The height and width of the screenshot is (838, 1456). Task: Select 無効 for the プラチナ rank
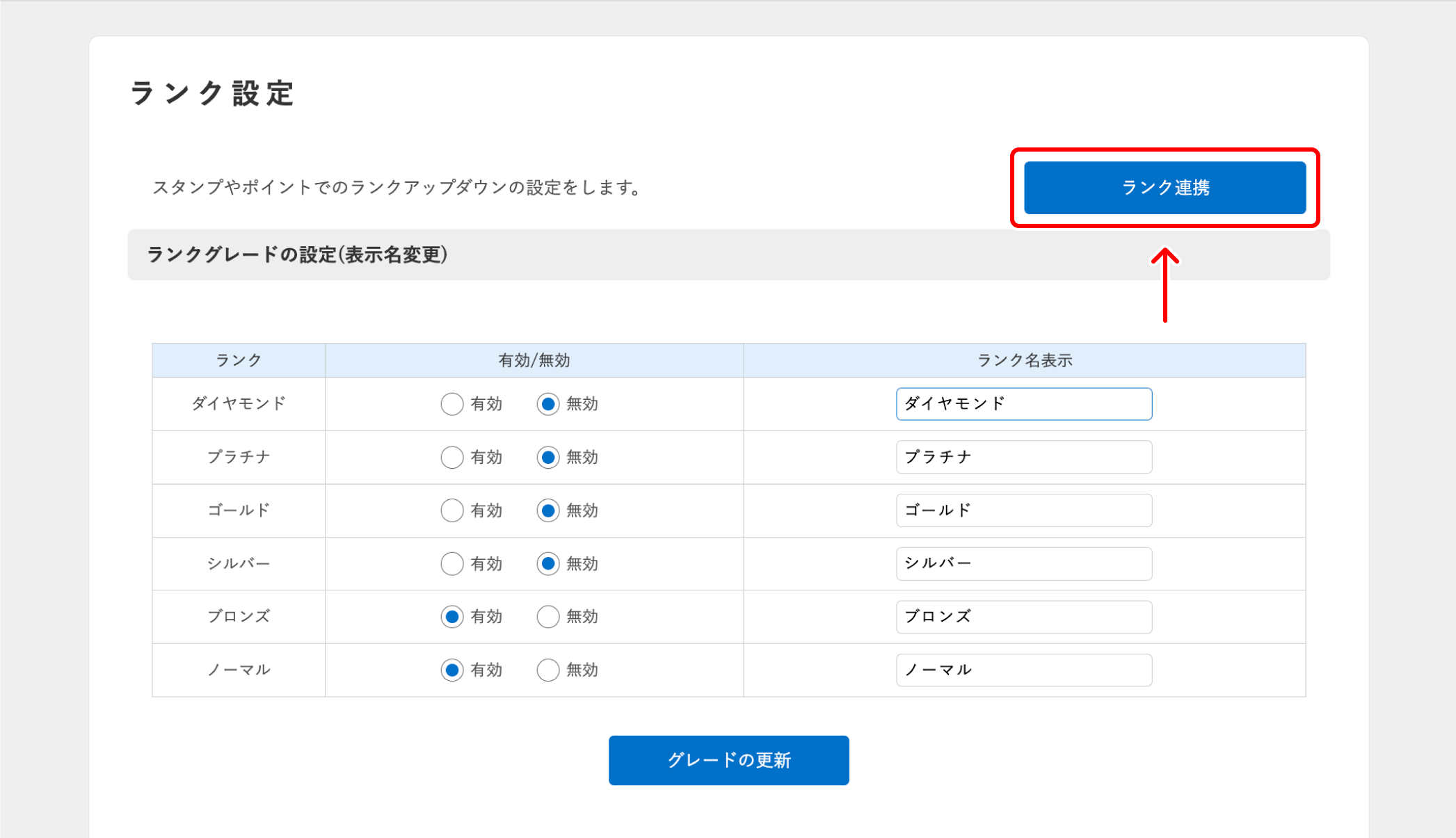[548, 458]
